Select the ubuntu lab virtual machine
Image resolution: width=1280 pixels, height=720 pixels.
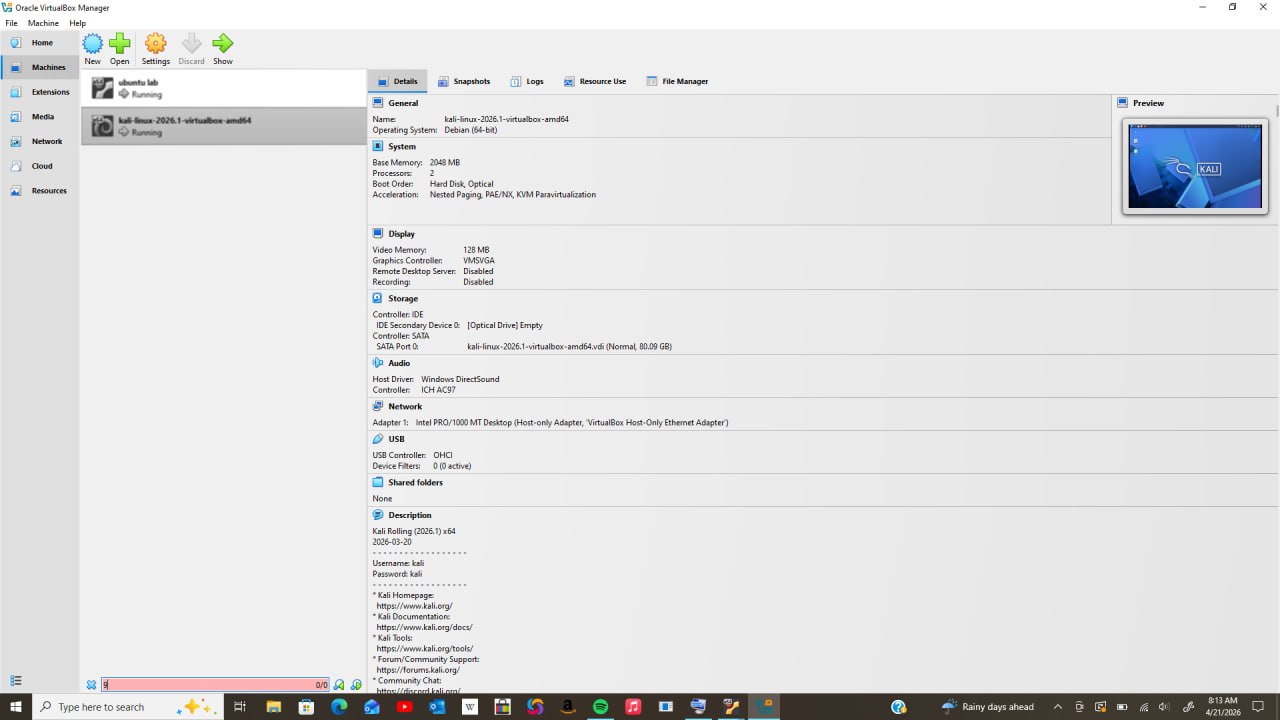(223, 88)
